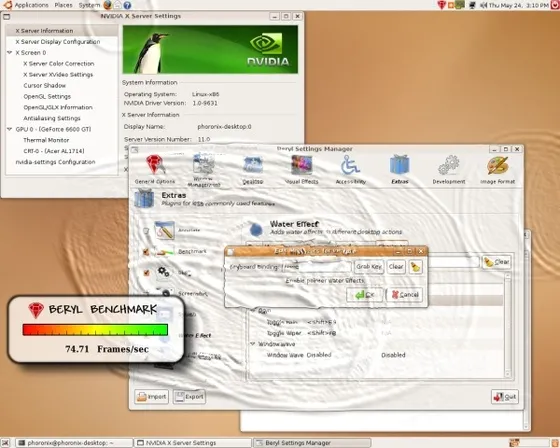Select OpenGL Settings entry
Screen dimensions: 560x448
47,96
